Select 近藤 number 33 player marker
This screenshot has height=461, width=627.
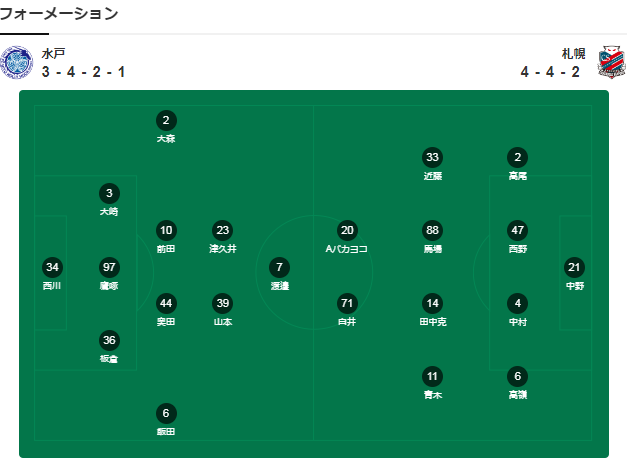pyautogui.click(x=432, y=157)
